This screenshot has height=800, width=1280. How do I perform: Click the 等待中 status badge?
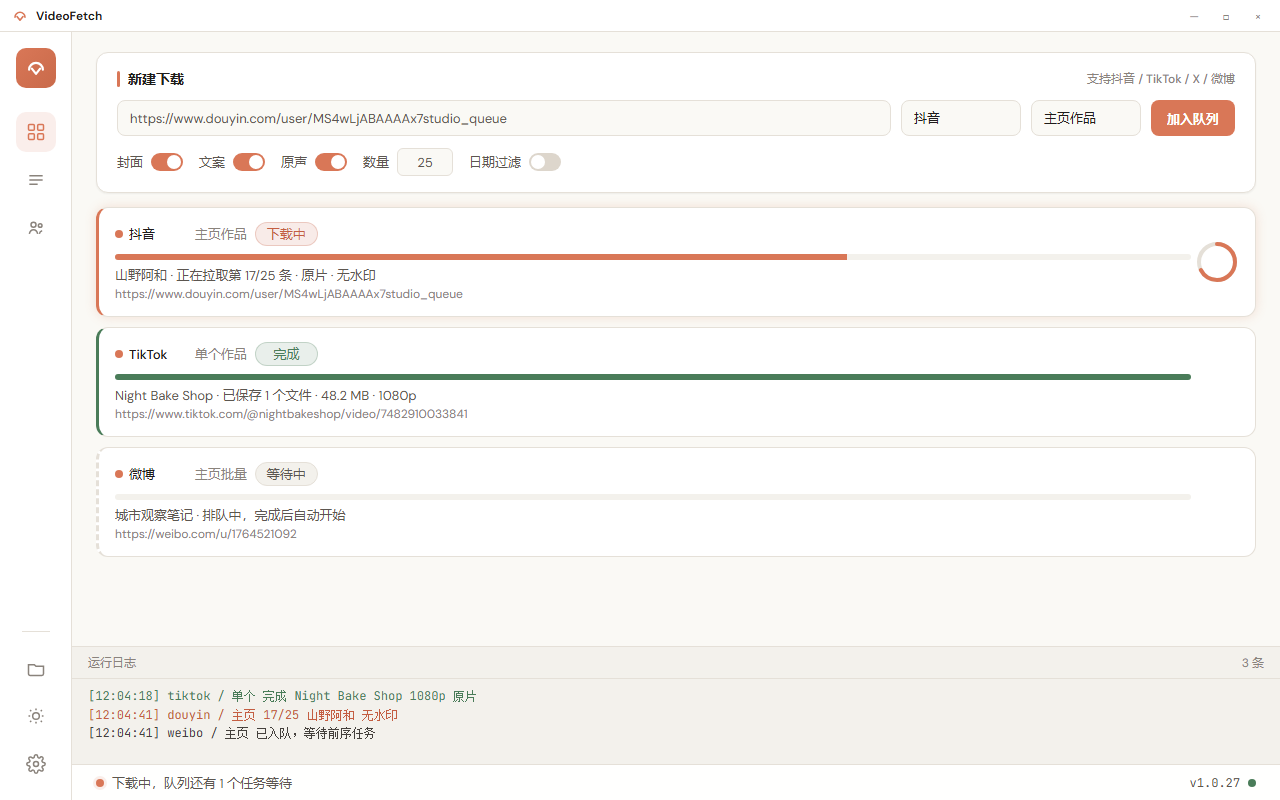(286, 474)
